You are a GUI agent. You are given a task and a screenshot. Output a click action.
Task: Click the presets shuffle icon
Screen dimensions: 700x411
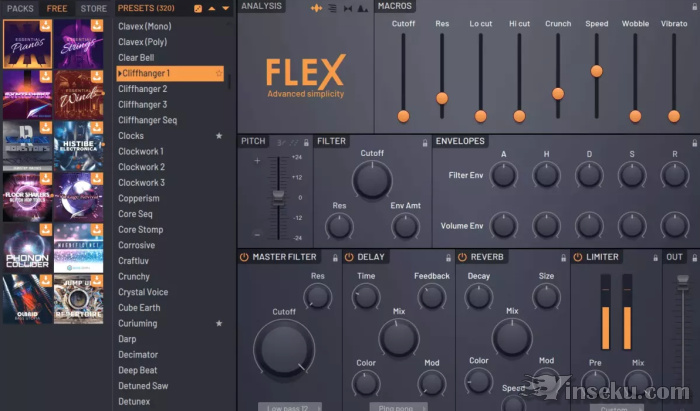click(x=198, y=8)
